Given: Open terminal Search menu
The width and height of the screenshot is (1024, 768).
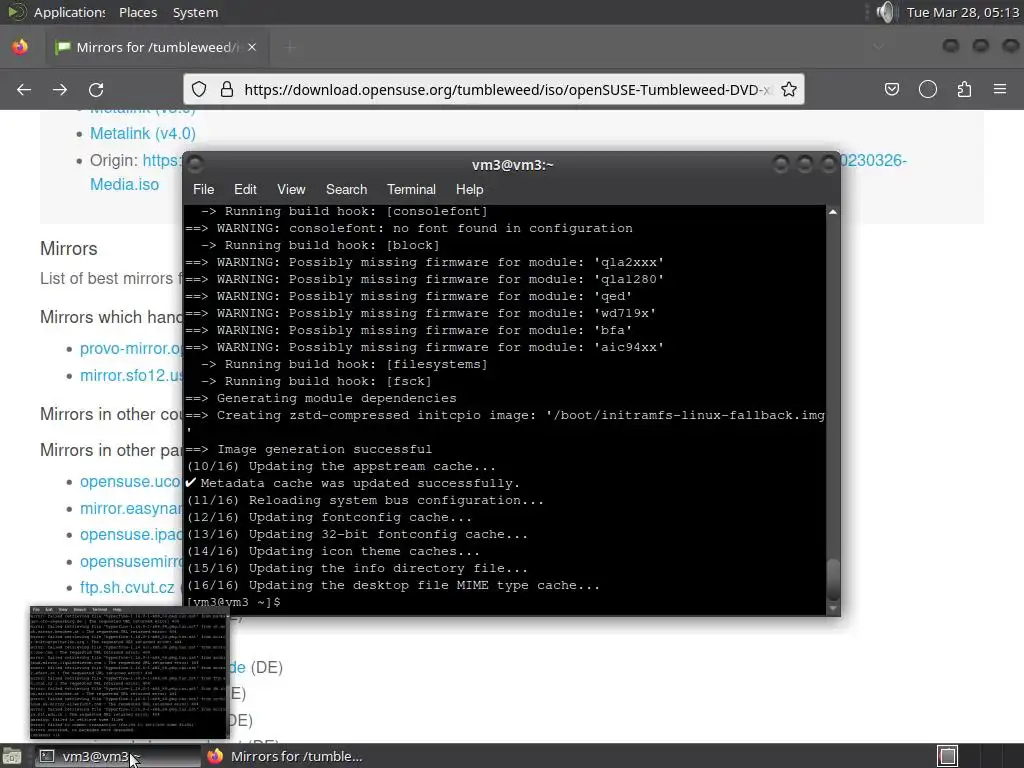Looking at the screenshot, I should 346,189.
